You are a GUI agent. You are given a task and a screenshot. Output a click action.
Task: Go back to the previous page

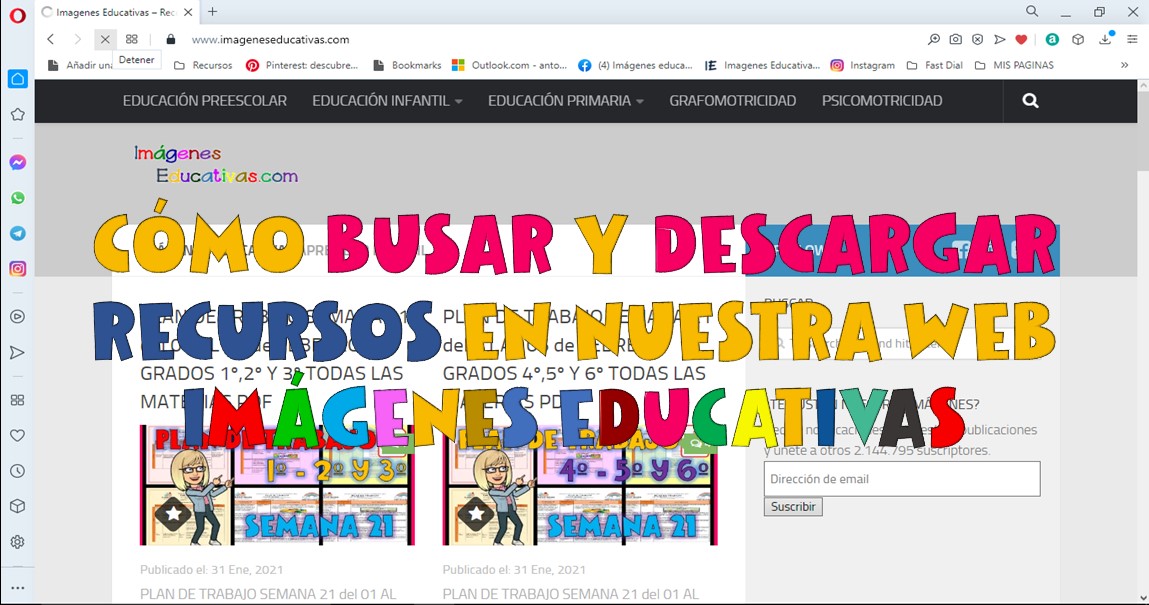(x=51, y=40)
